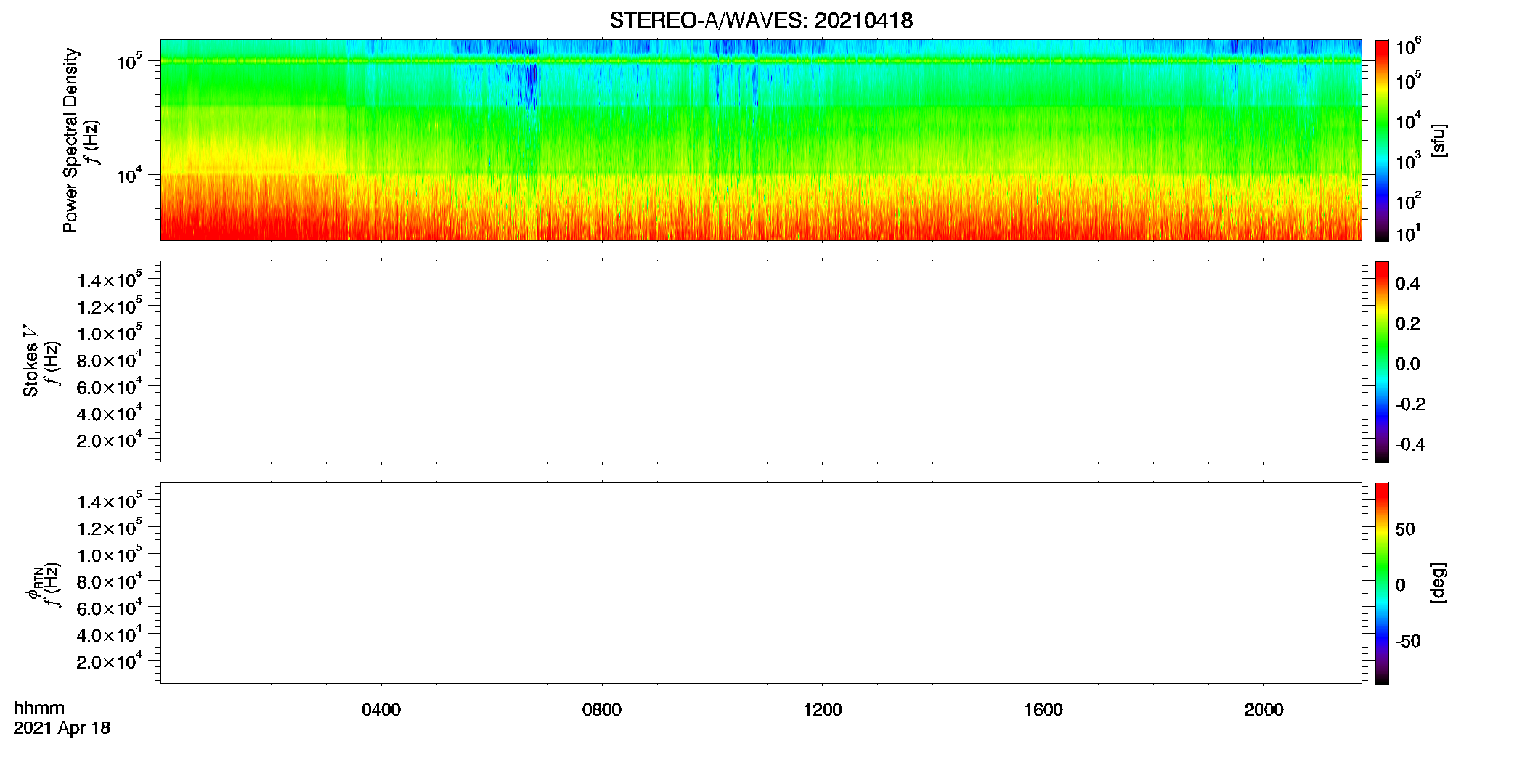Click the 1.4×10^5 tick in Stokes V panel
Viewport: 1522px width, 784px height.
point(110,279)
